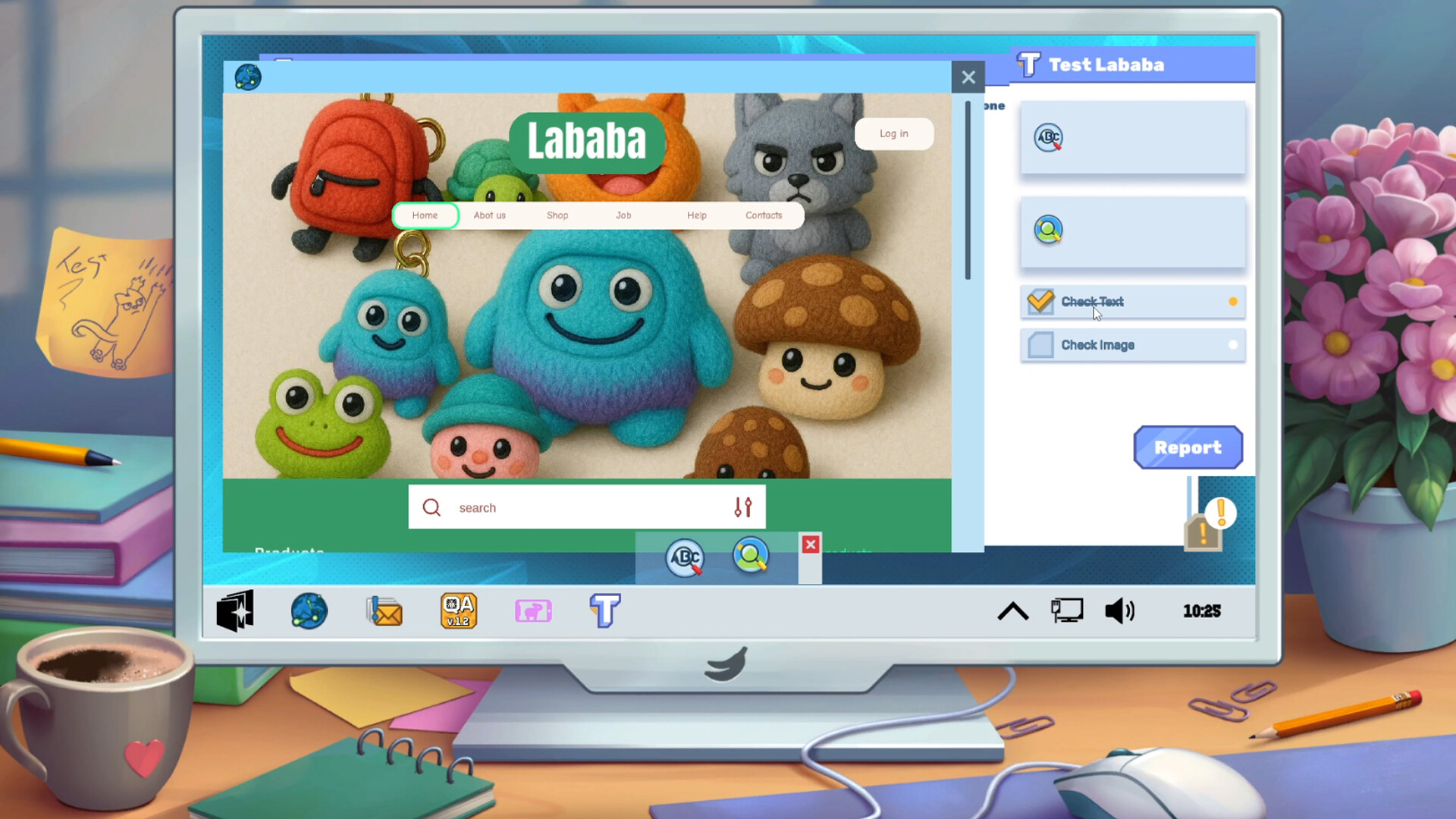The height and width of the screenshot is (819, 1456).
Task: Open the mail report app in the taskbar
Action: click(x=384, y=611)
